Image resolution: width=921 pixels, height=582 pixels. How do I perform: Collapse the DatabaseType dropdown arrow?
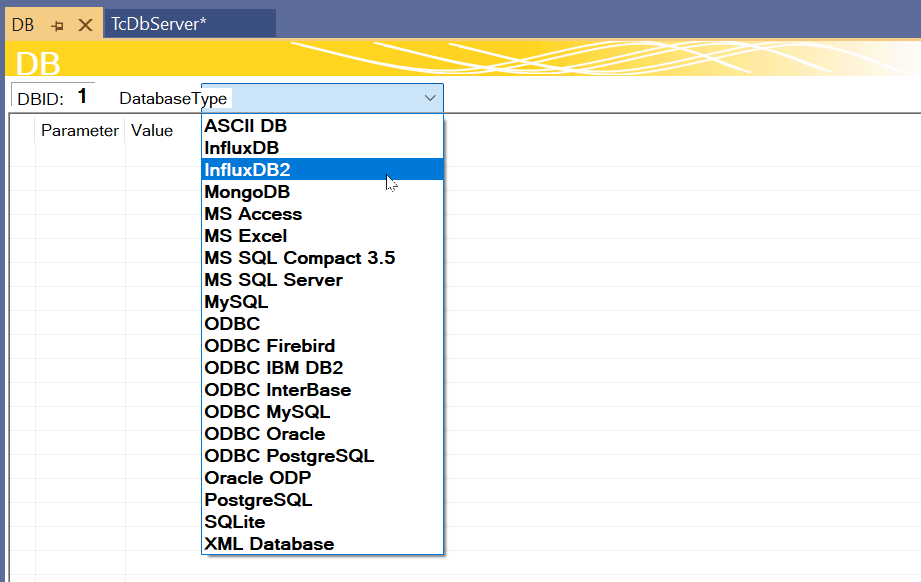coord(430,98)
